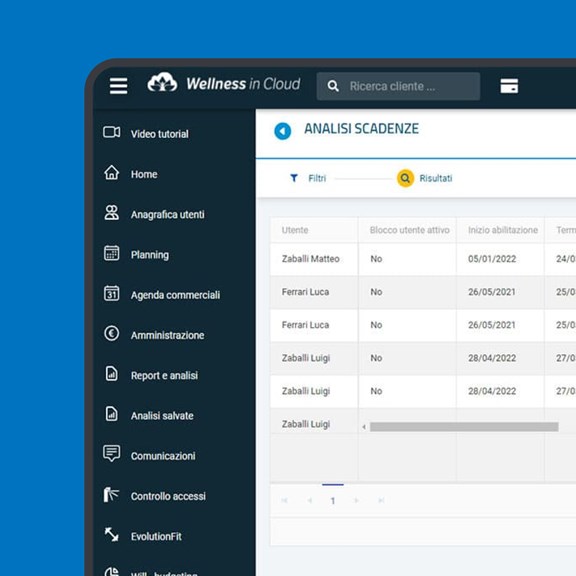Select page 1 in pager
Screen dimensions: 576x576
click(x=333, y=501)
